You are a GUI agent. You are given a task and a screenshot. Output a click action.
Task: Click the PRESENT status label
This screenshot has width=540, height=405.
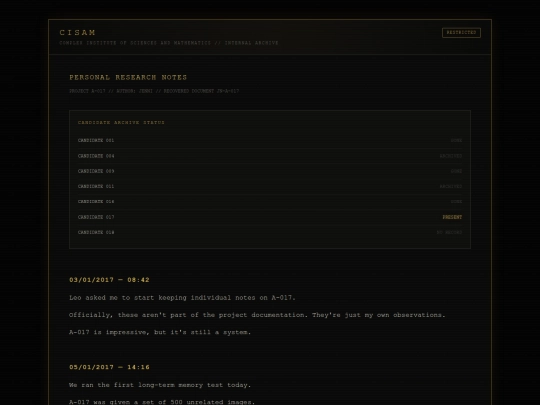(452, 217)
